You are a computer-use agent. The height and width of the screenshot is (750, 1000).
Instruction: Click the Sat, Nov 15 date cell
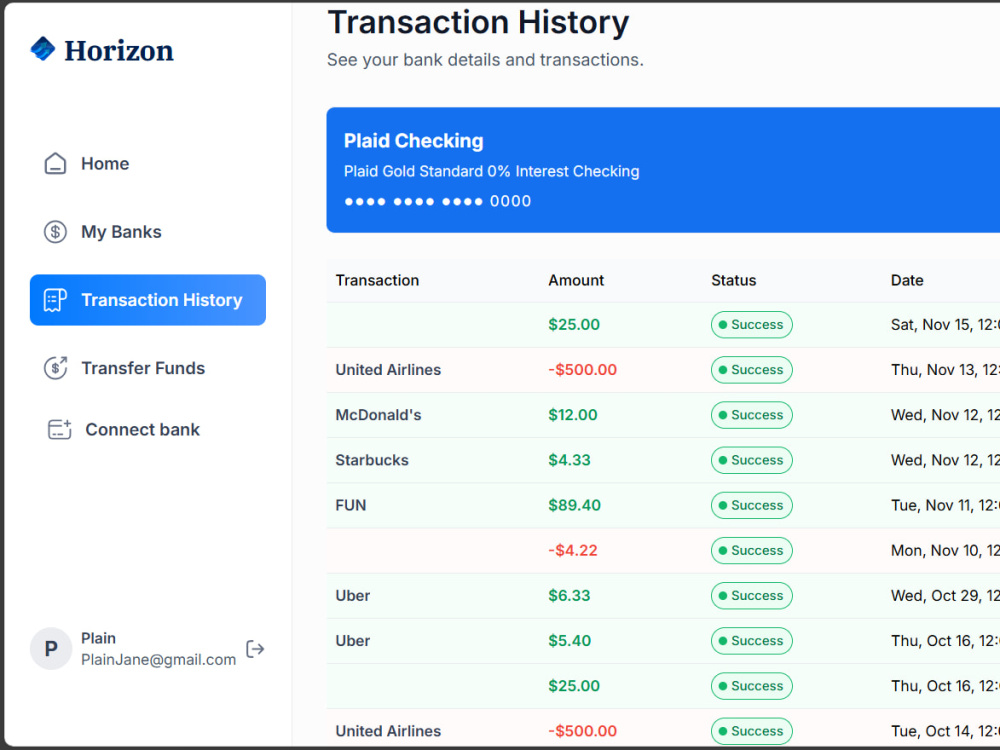coord(945,325)
